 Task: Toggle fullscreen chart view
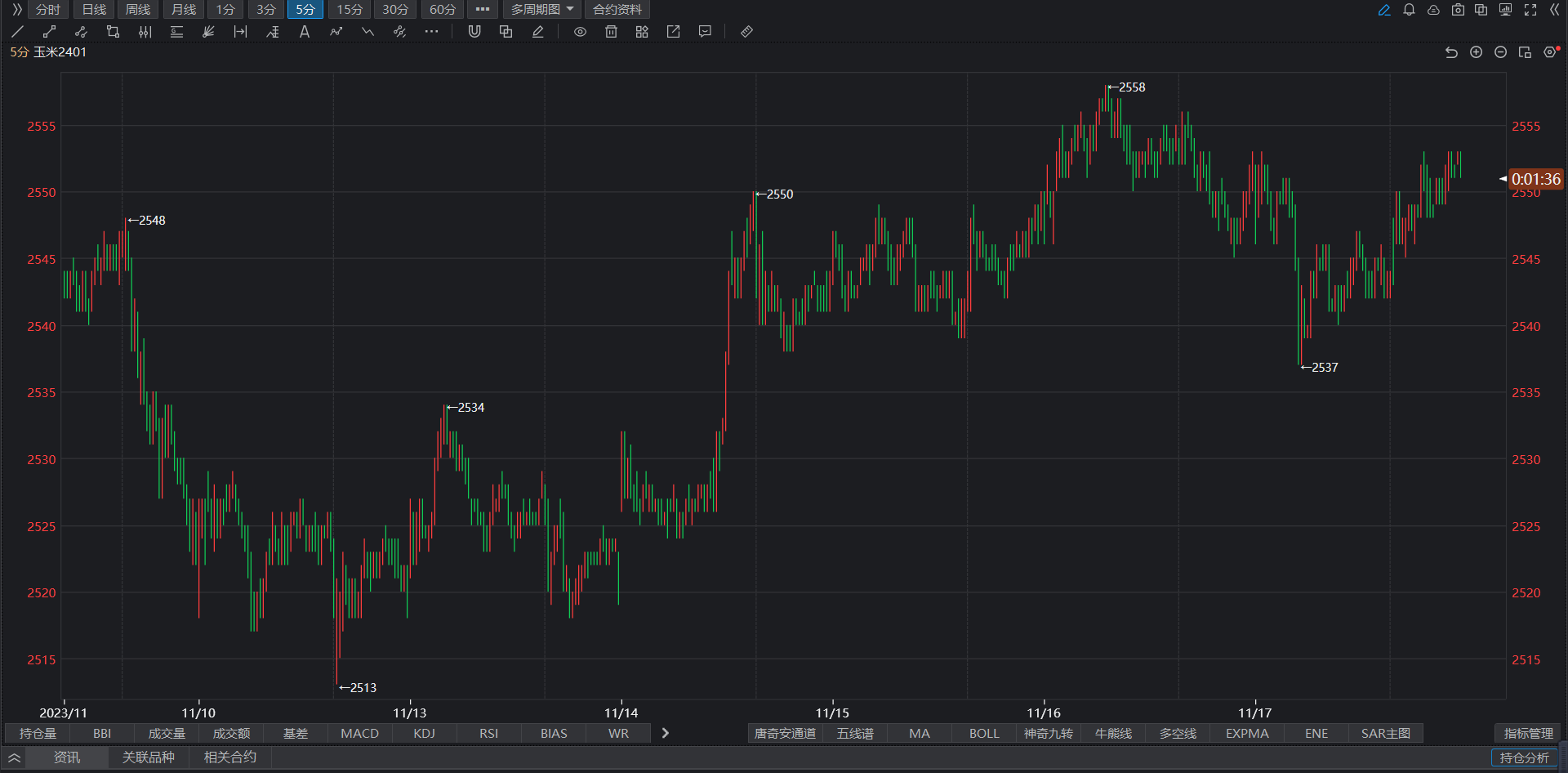pos(1530,10)
